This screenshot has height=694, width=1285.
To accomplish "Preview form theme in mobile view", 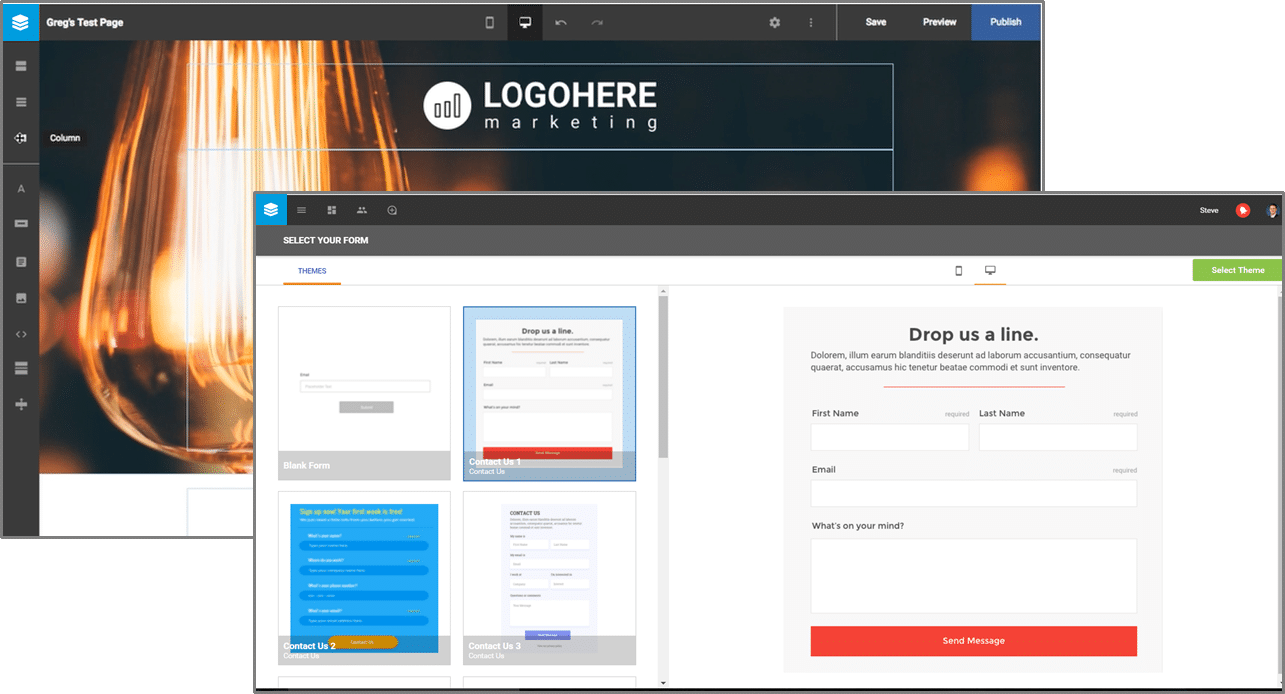I will (x=958, y=270).
